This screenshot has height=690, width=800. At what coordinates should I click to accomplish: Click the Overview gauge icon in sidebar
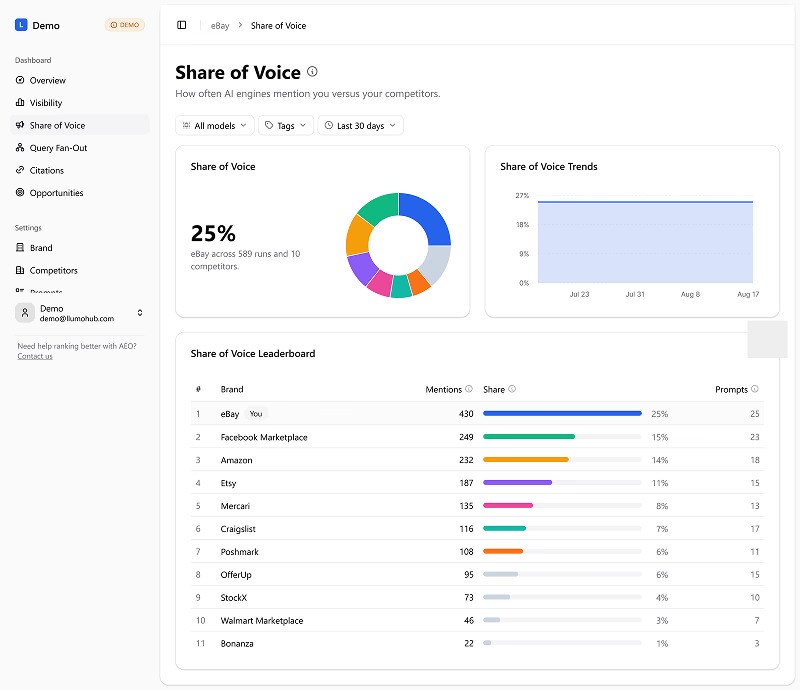[x=20, y=80]
